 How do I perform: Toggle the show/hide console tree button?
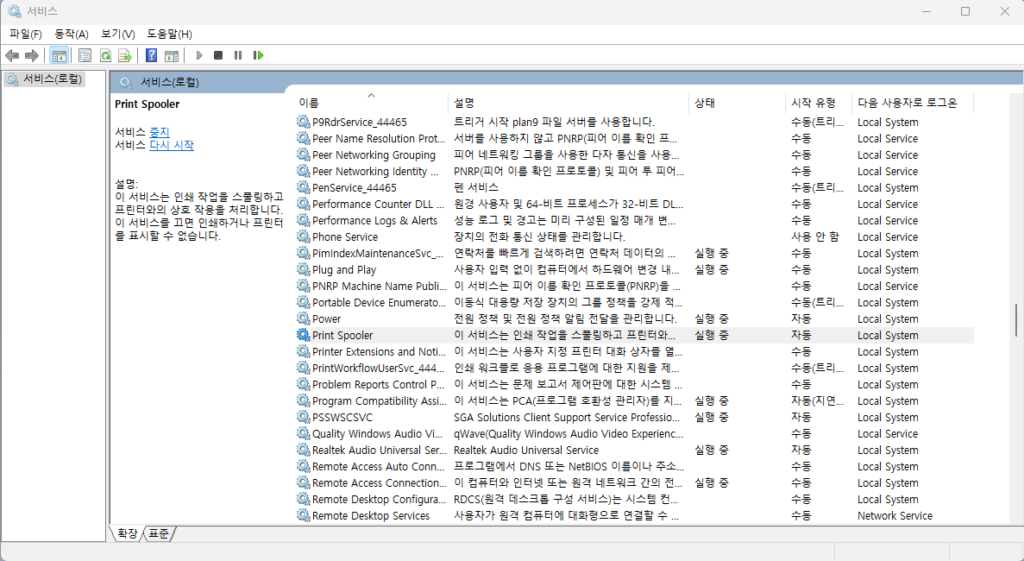click(59, 56)
